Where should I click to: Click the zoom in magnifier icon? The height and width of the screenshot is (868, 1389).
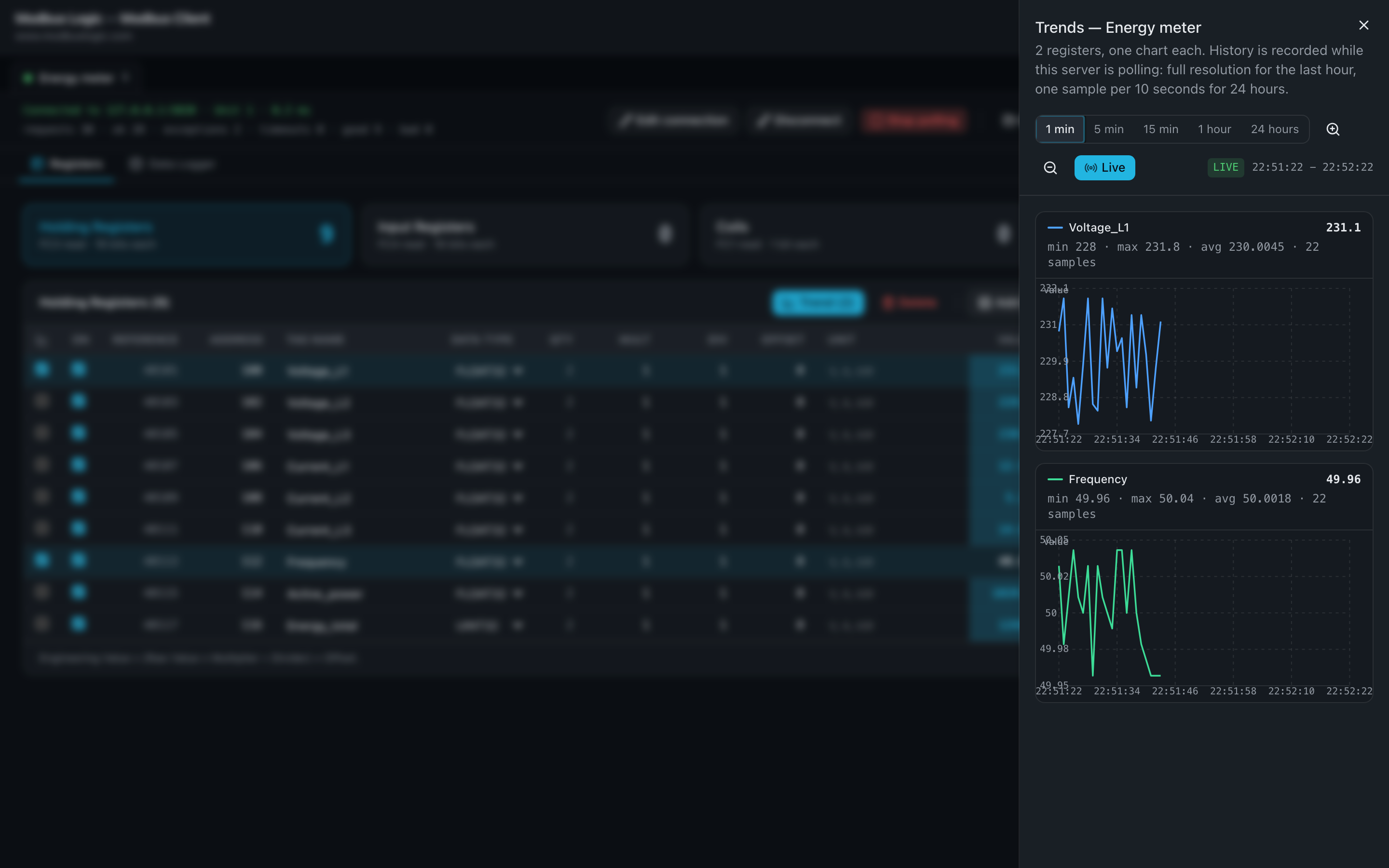[x=1333, y=129]
